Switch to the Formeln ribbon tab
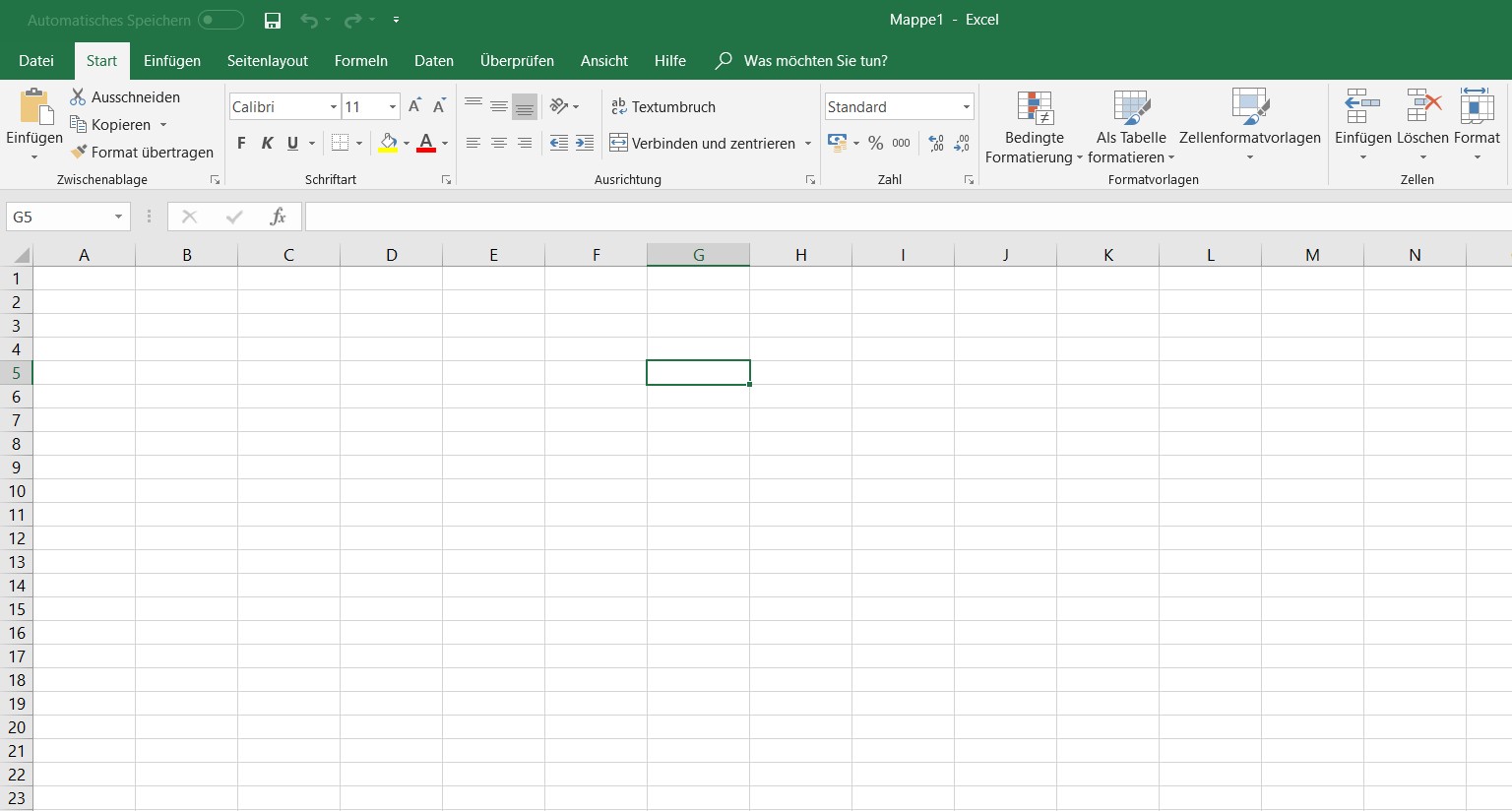This screenshot has width=1512, height=811. point(360,61)
